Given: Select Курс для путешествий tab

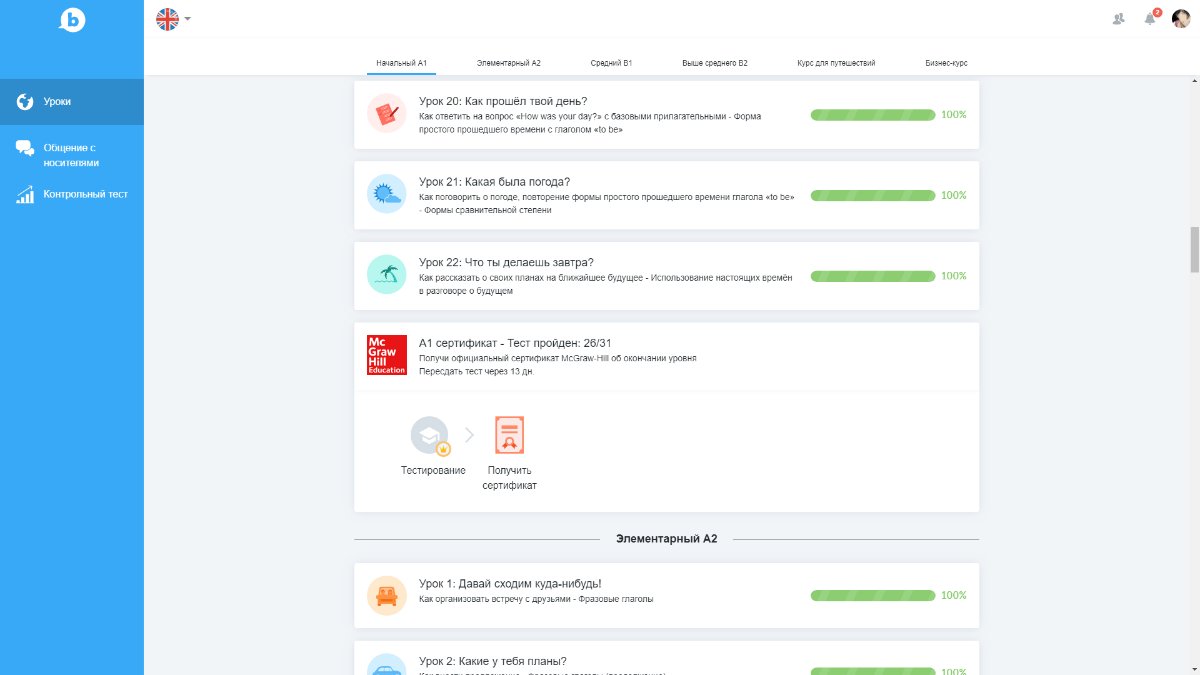Looking at the screenshot, I should click(836, 63).
